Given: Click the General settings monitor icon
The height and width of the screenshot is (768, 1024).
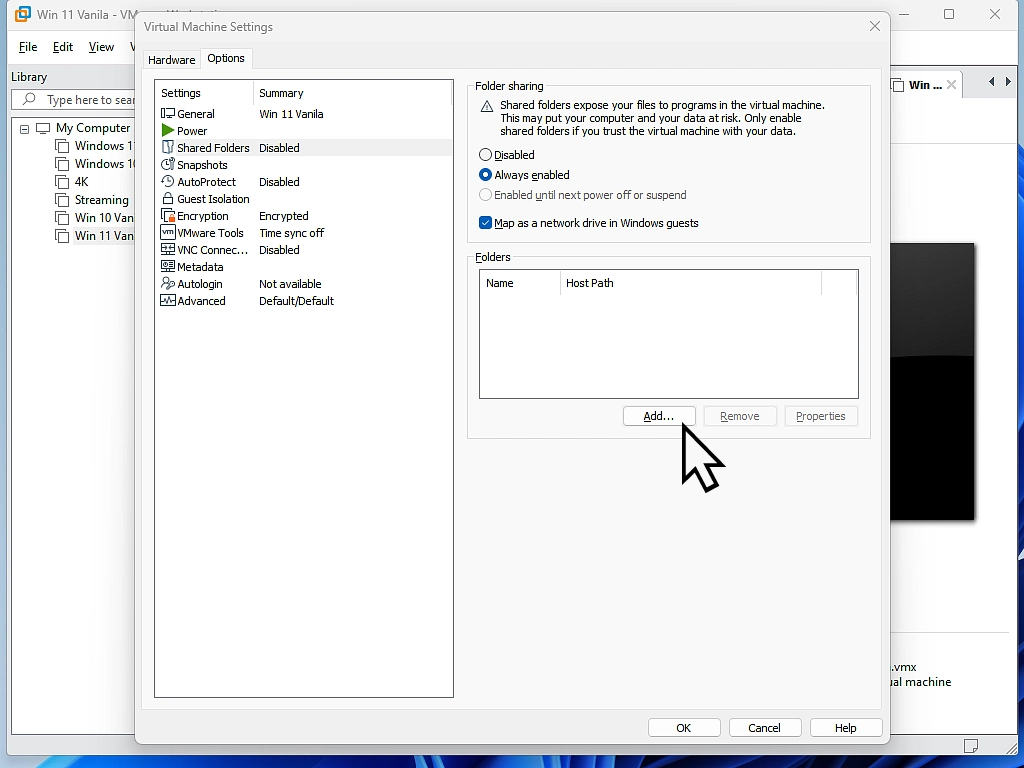Looking at the screenshot, I should [168, 114].
